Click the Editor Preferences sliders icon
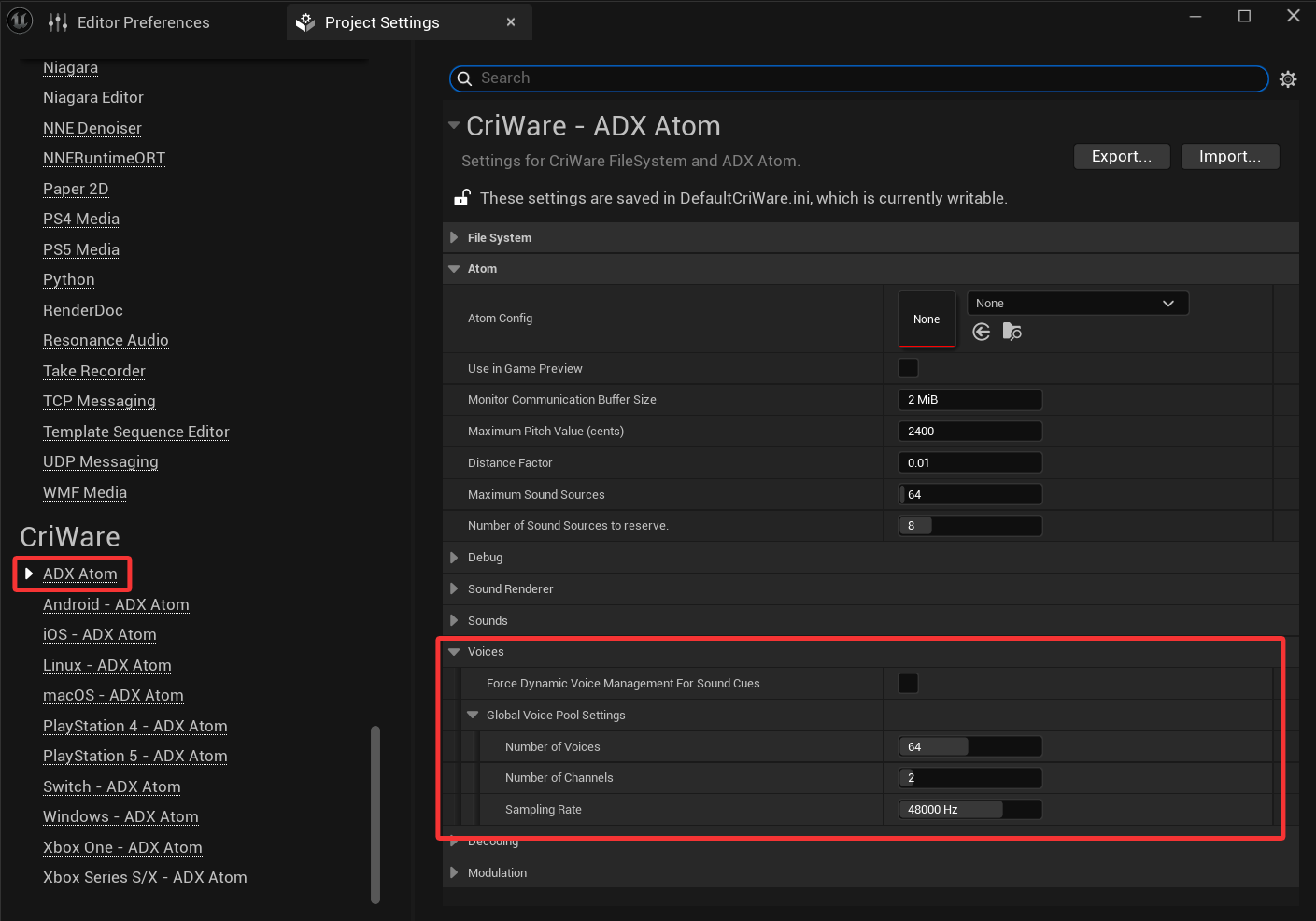Image resolution: width=1316 pixels, height=921 pixels. [58, 22]
